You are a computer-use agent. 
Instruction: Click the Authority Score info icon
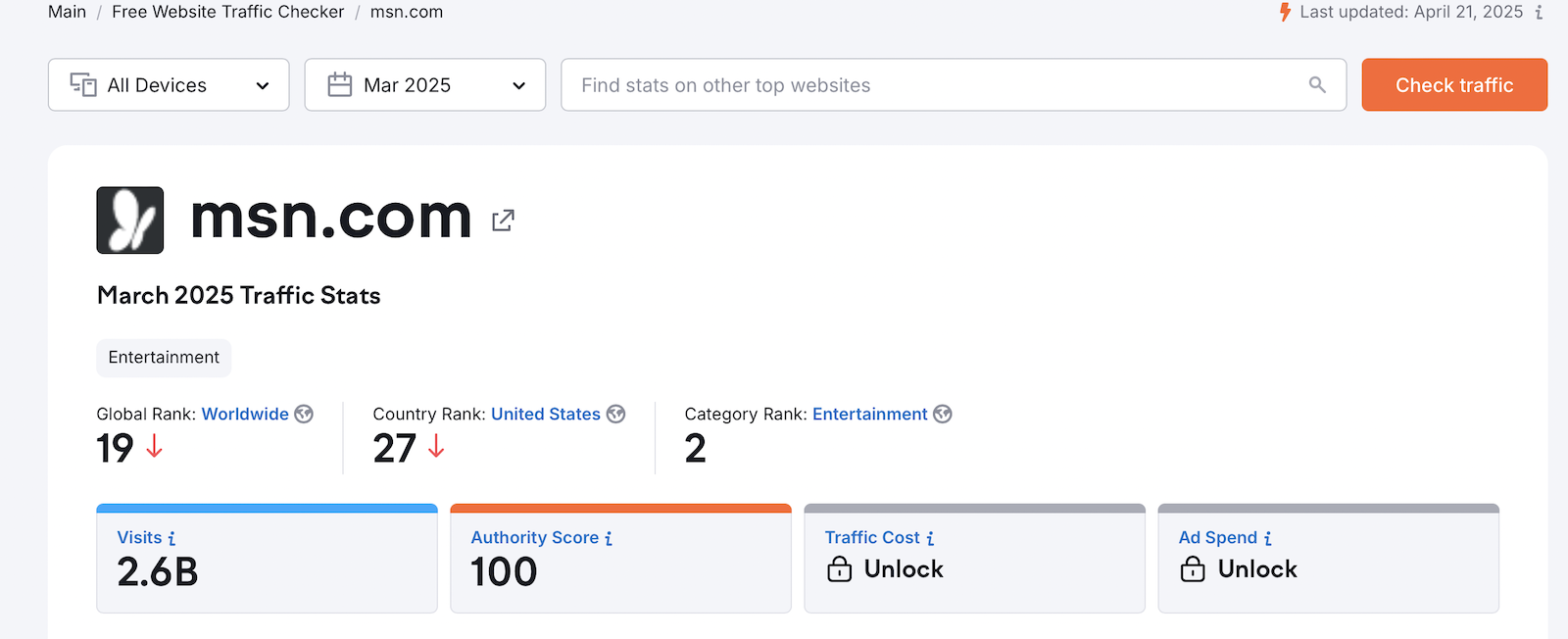609,538
